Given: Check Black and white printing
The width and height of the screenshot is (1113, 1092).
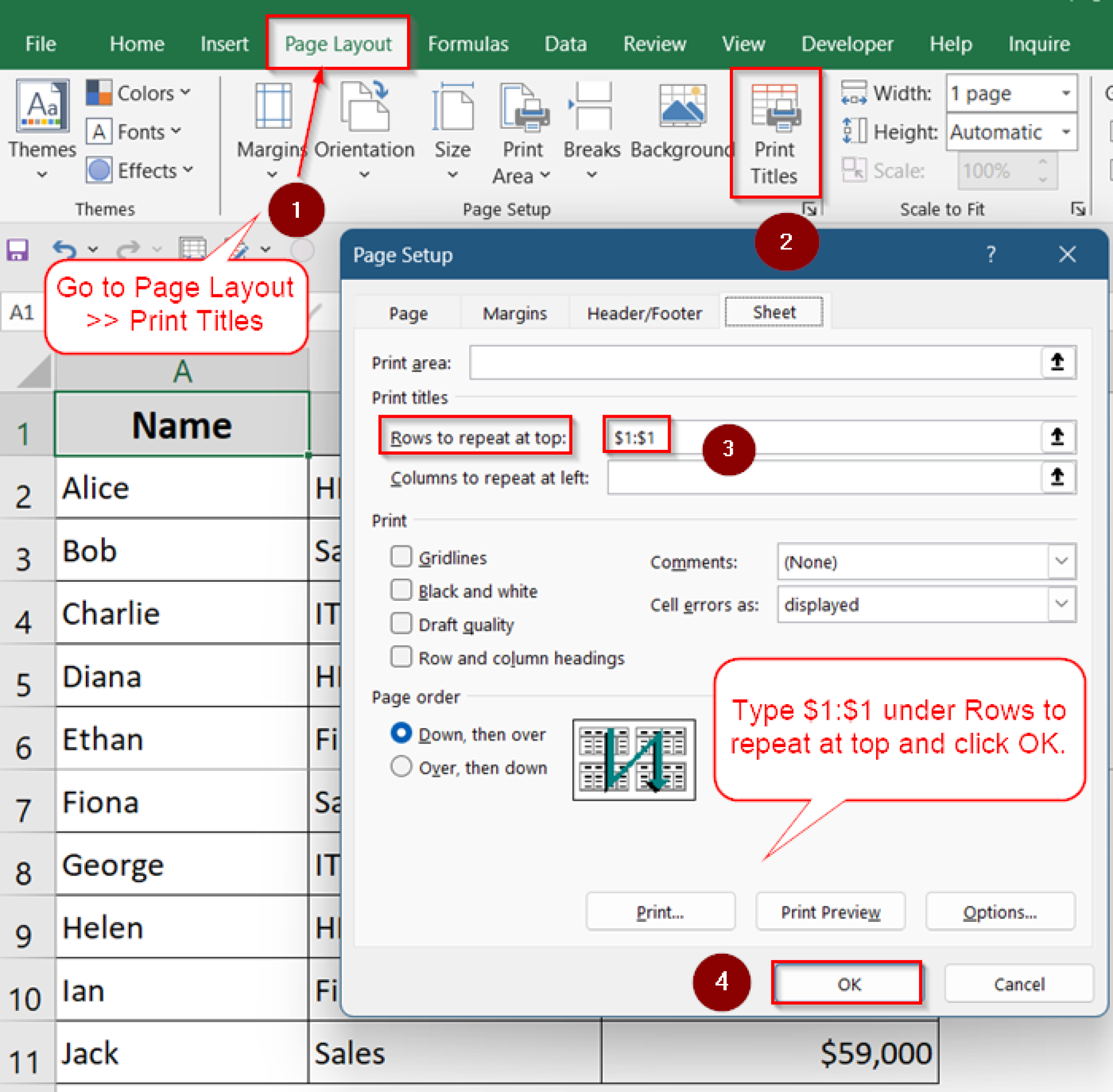Looking at the screenshot, I should tap(401, 590).
